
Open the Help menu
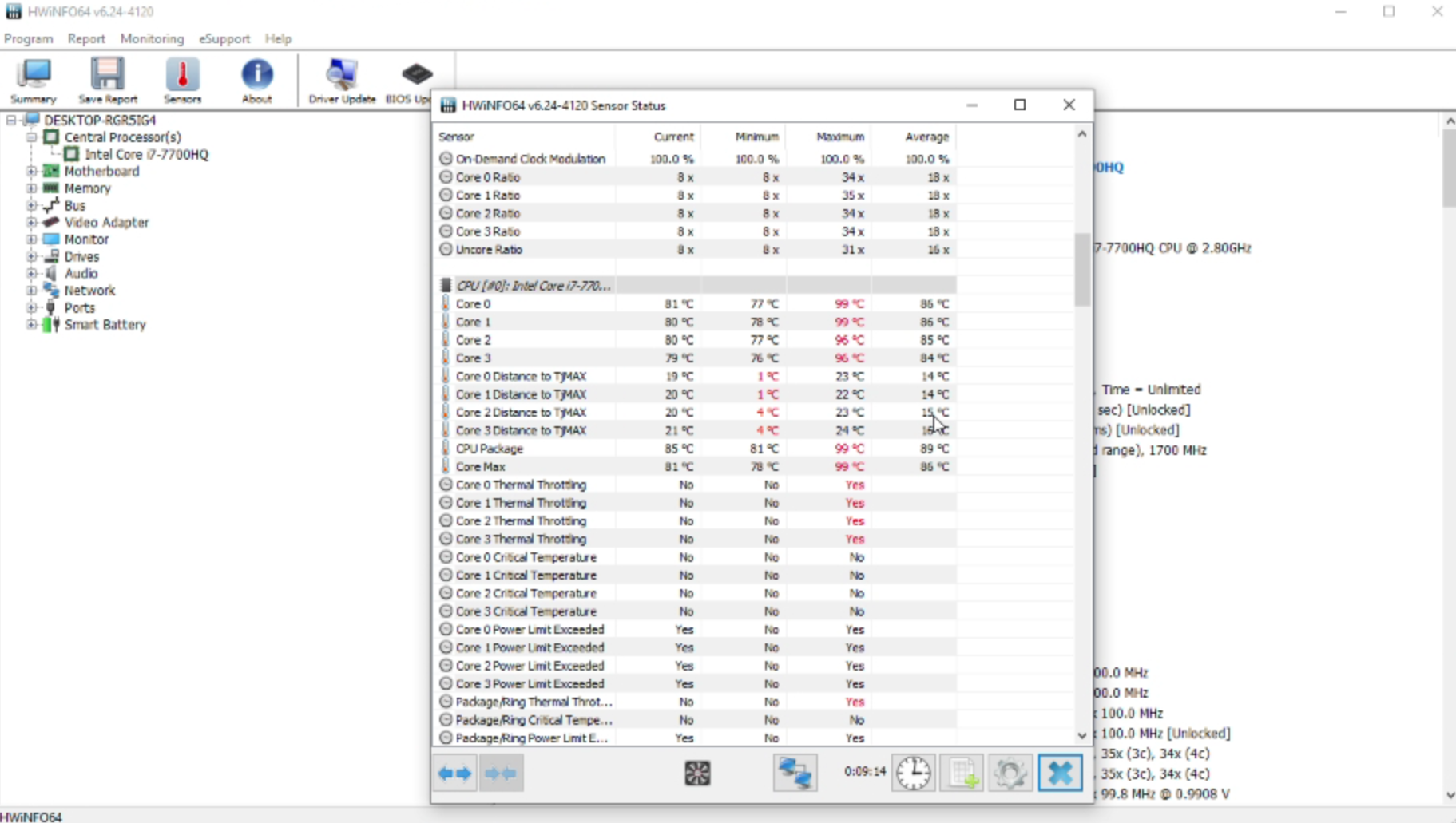[x=278, y=38]
